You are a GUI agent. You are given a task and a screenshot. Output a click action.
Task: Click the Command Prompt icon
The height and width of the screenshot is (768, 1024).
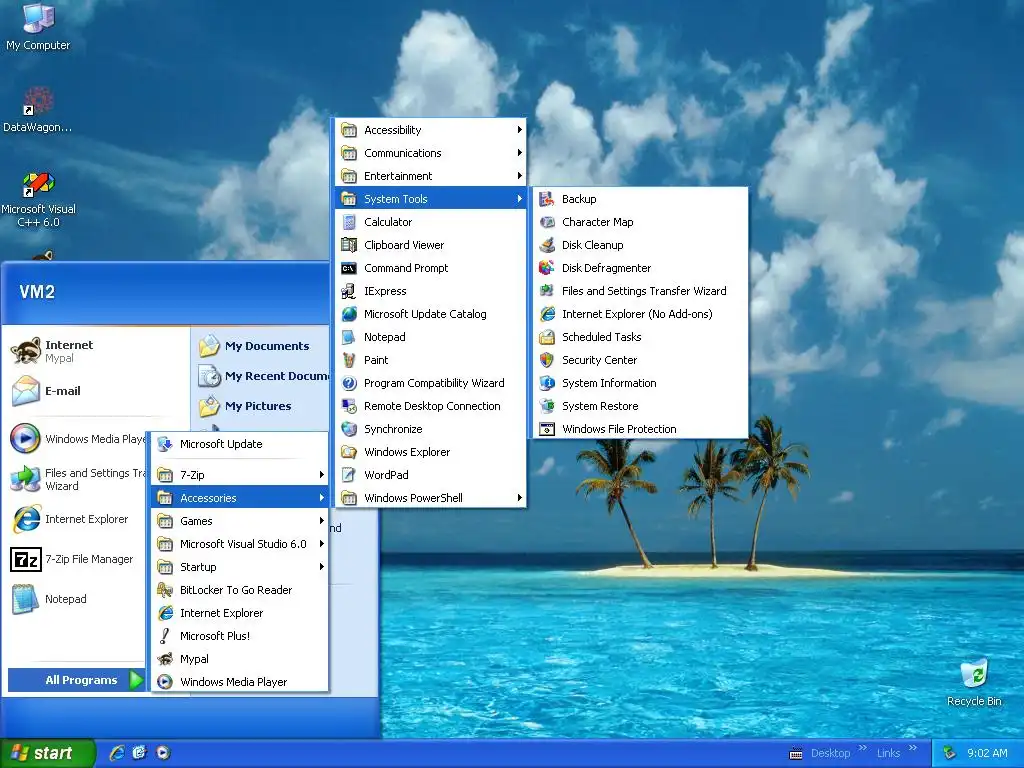349,268
